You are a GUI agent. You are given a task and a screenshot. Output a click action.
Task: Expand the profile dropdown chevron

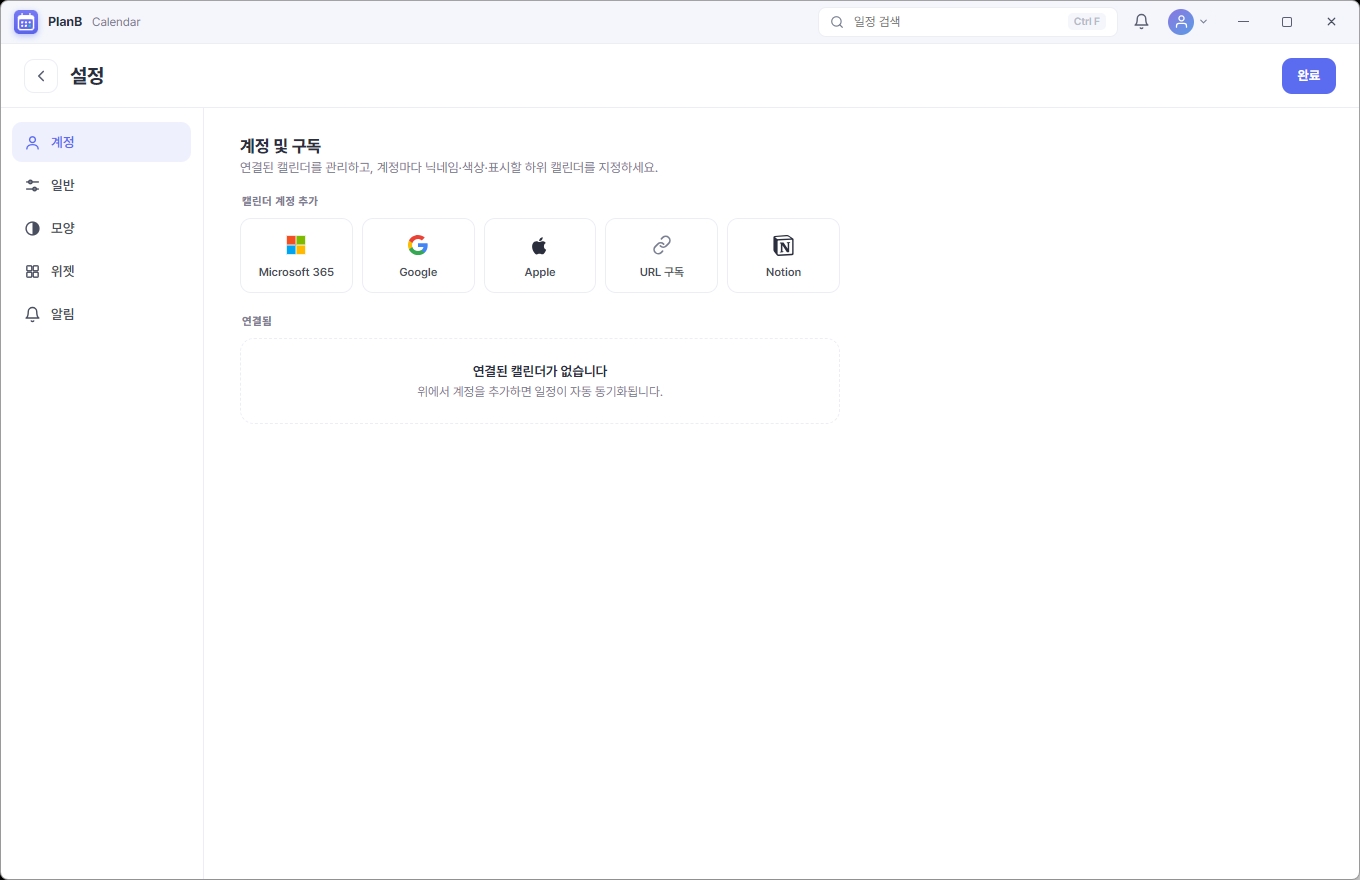tap(1203, 22)
